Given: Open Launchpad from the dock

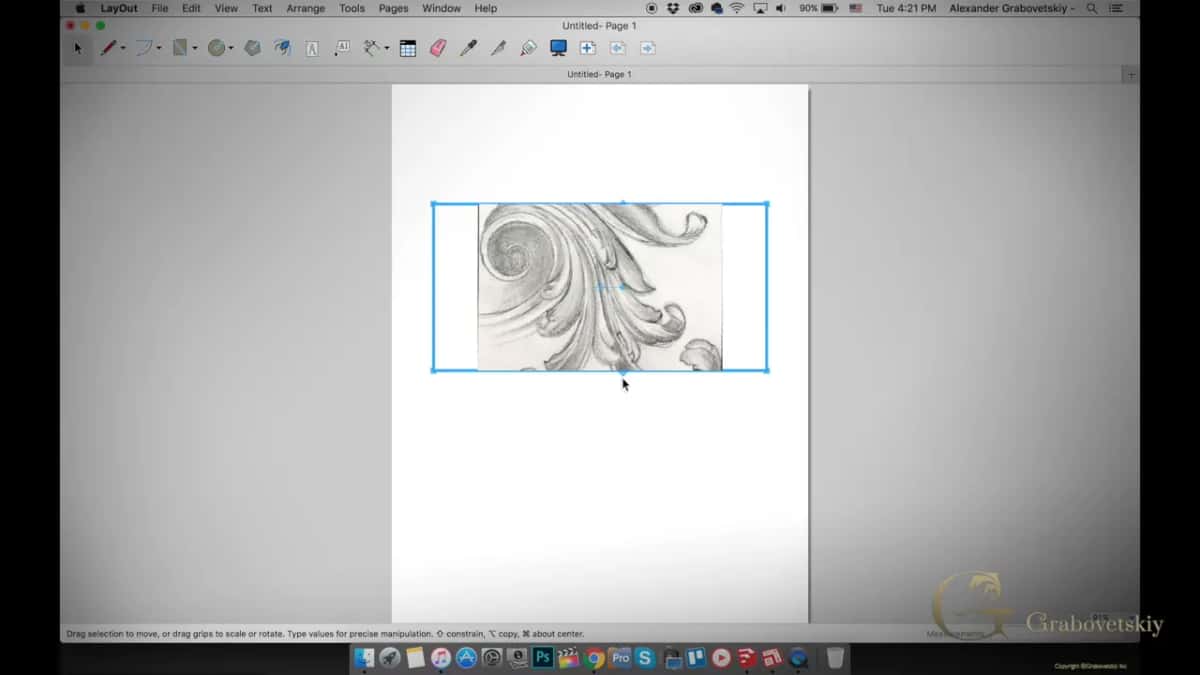Looking at the screenshot, I should (390, 658).
